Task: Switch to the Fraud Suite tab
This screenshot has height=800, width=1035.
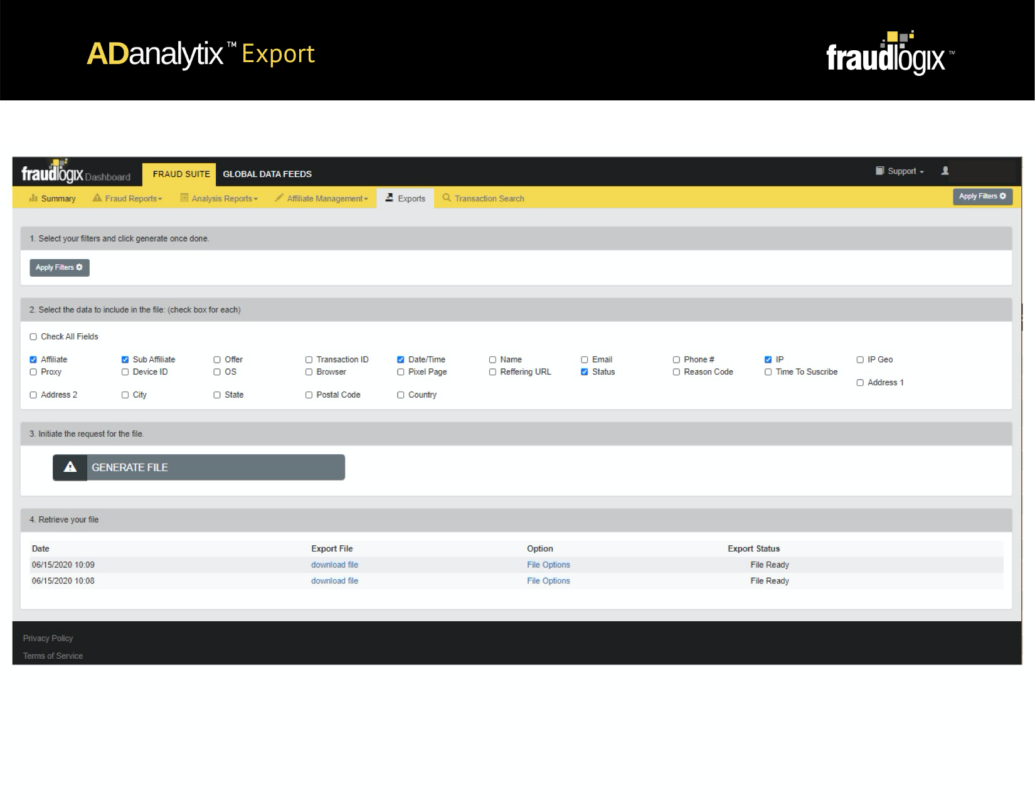Action: (x=180, y=174)
